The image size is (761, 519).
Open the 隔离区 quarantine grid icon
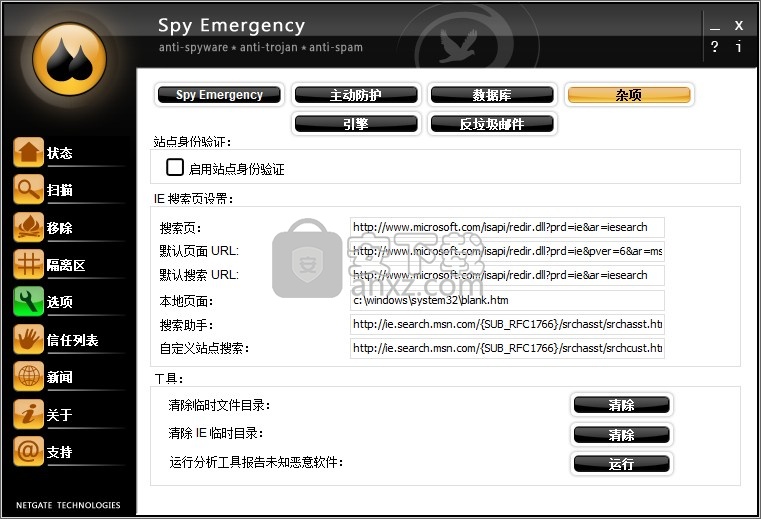click(28, 264)
